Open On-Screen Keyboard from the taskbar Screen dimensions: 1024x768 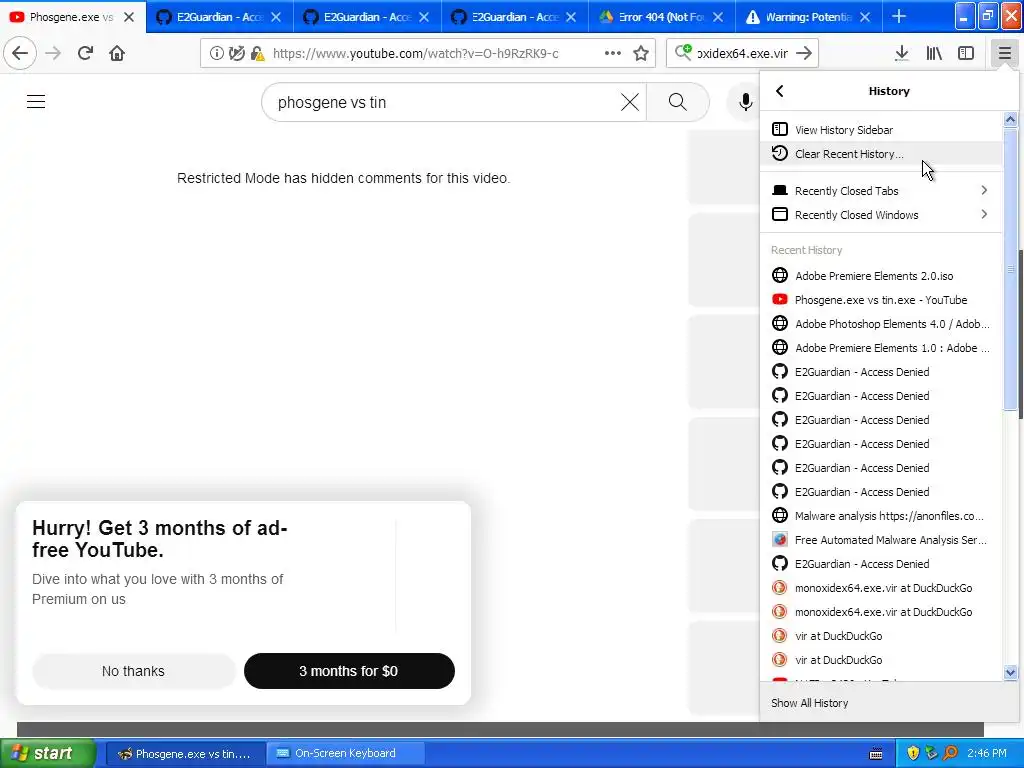345,754
